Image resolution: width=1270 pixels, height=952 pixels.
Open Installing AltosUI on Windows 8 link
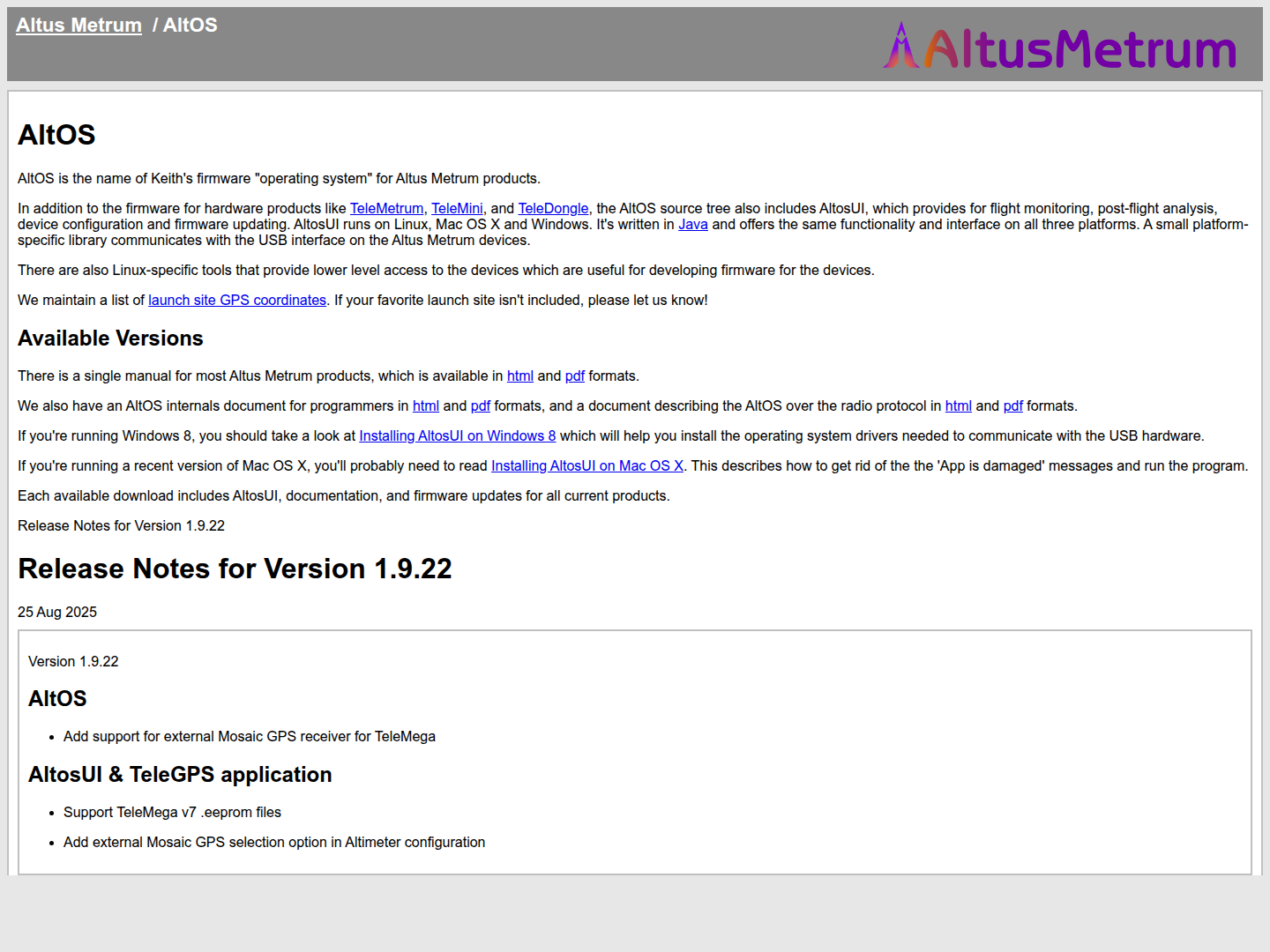[x=458, y=435]
